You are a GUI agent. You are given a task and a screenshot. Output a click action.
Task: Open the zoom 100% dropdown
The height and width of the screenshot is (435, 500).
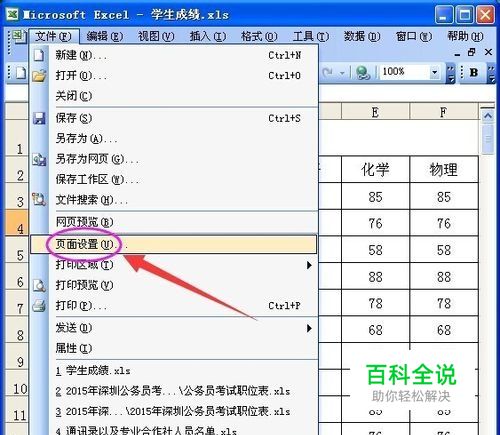(434, 72)
